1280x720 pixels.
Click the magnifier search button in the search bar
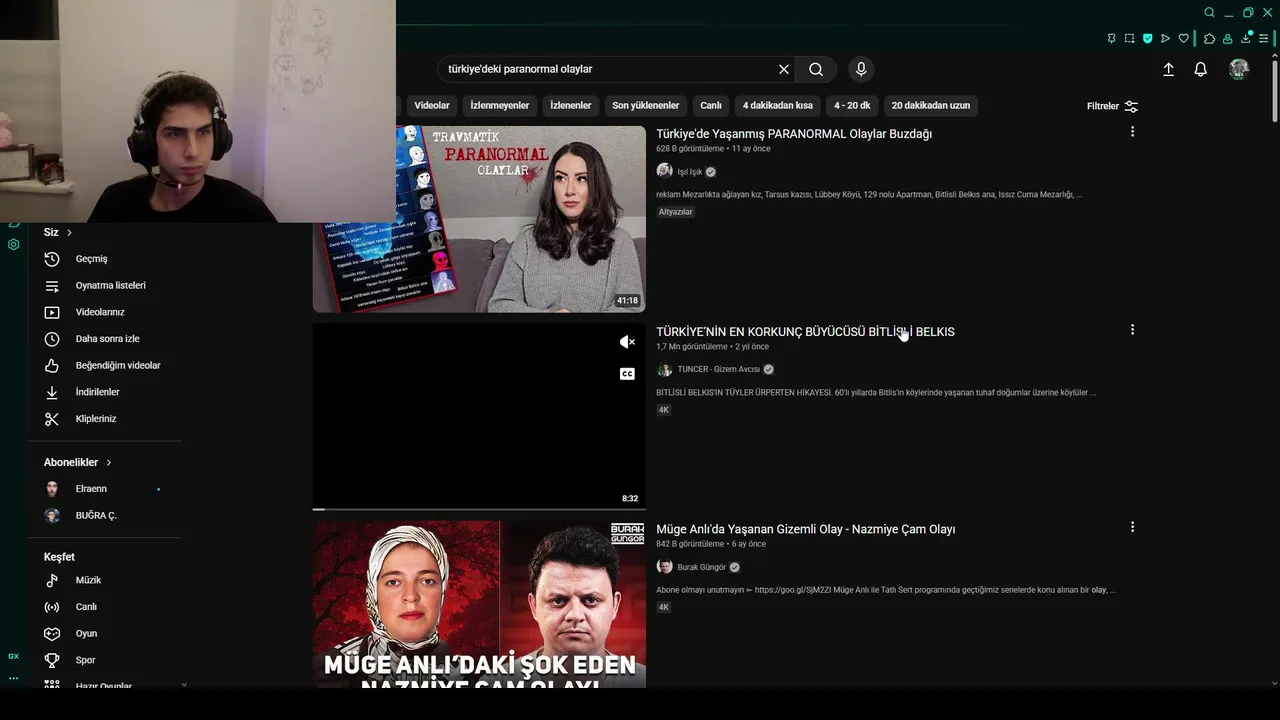816,69
